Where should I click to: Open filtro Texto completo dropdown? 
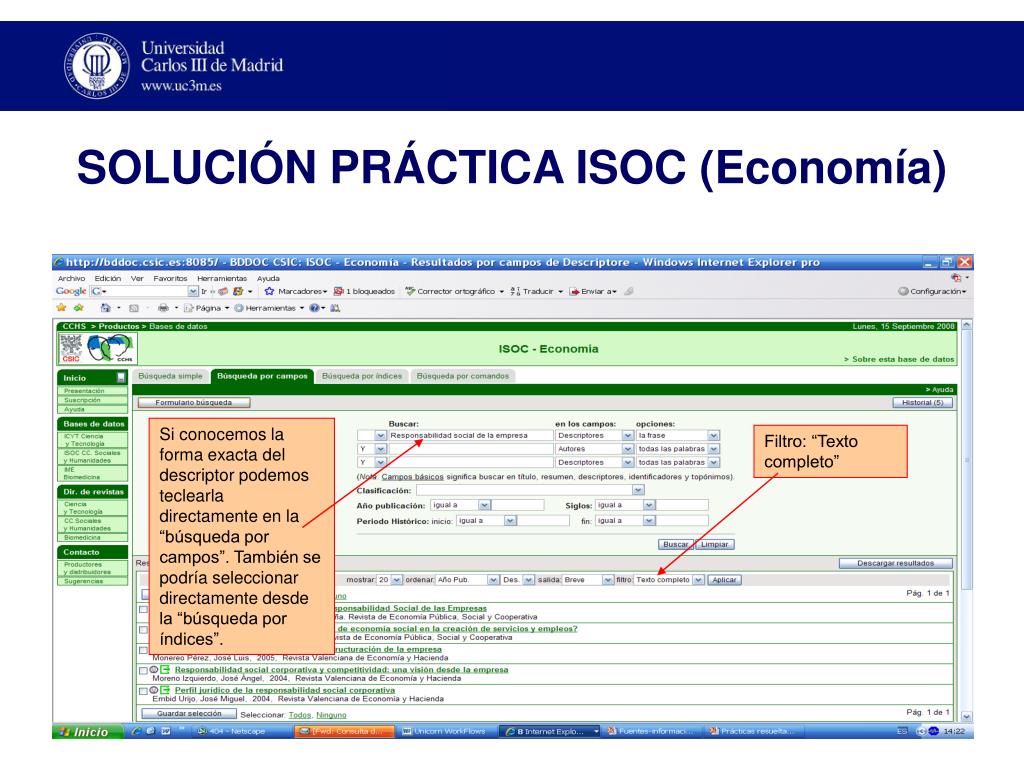click(x=698, y=580)
